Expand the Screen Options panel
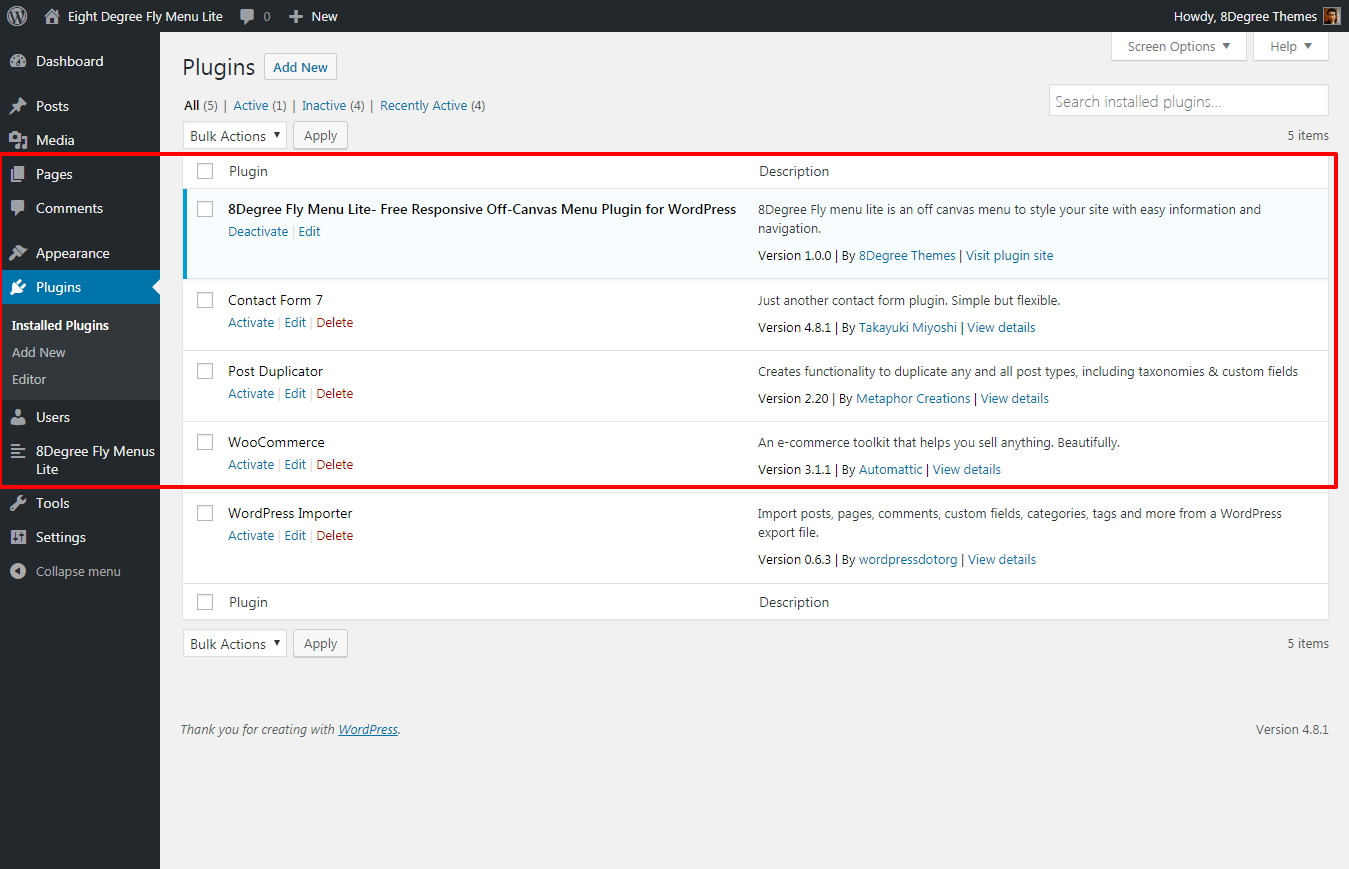Screen dimensions: 1349x869 [1179, 46]
